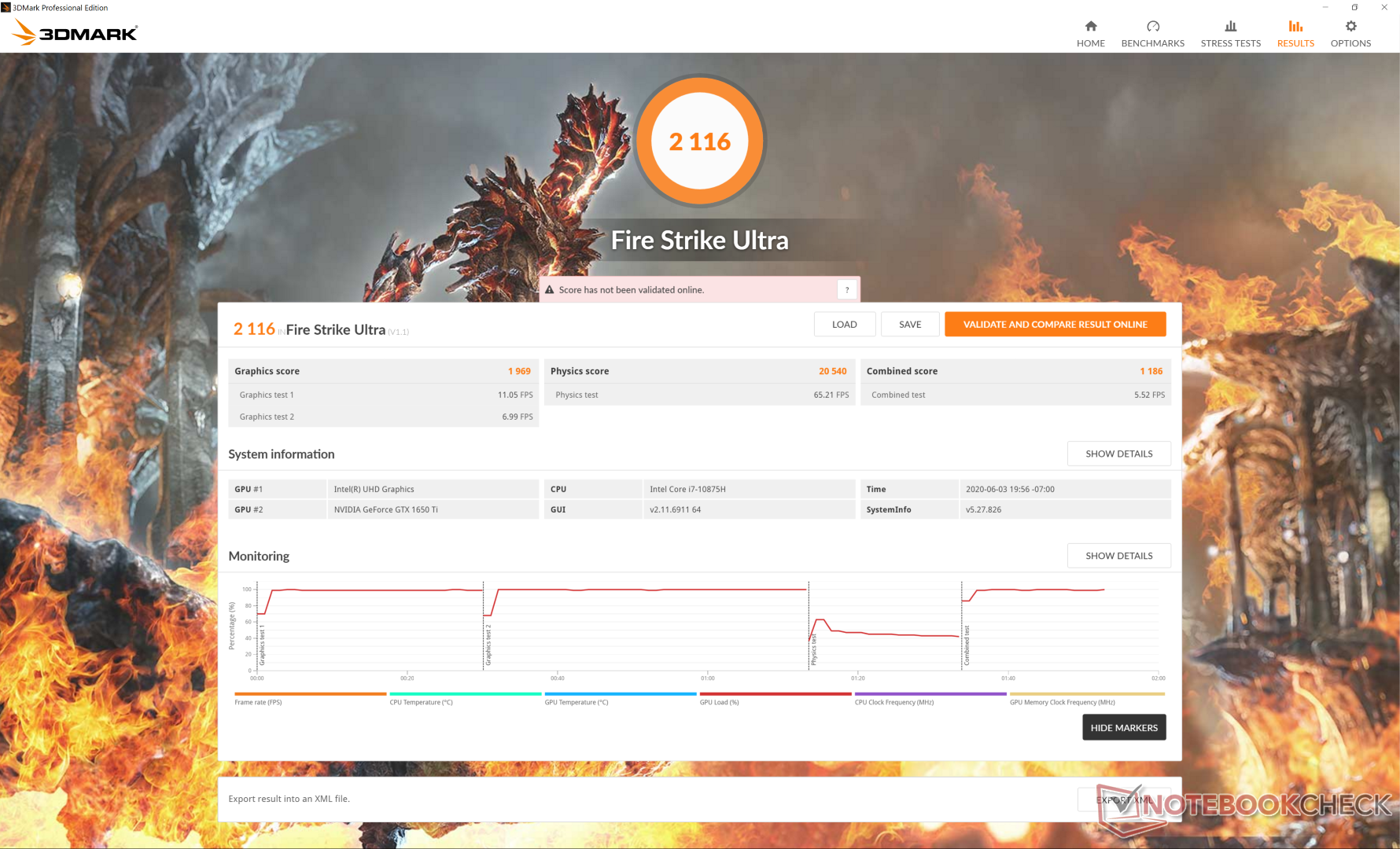Click the EXPORT XML button
1400x849 pixels.
(x=1124, y=800)
